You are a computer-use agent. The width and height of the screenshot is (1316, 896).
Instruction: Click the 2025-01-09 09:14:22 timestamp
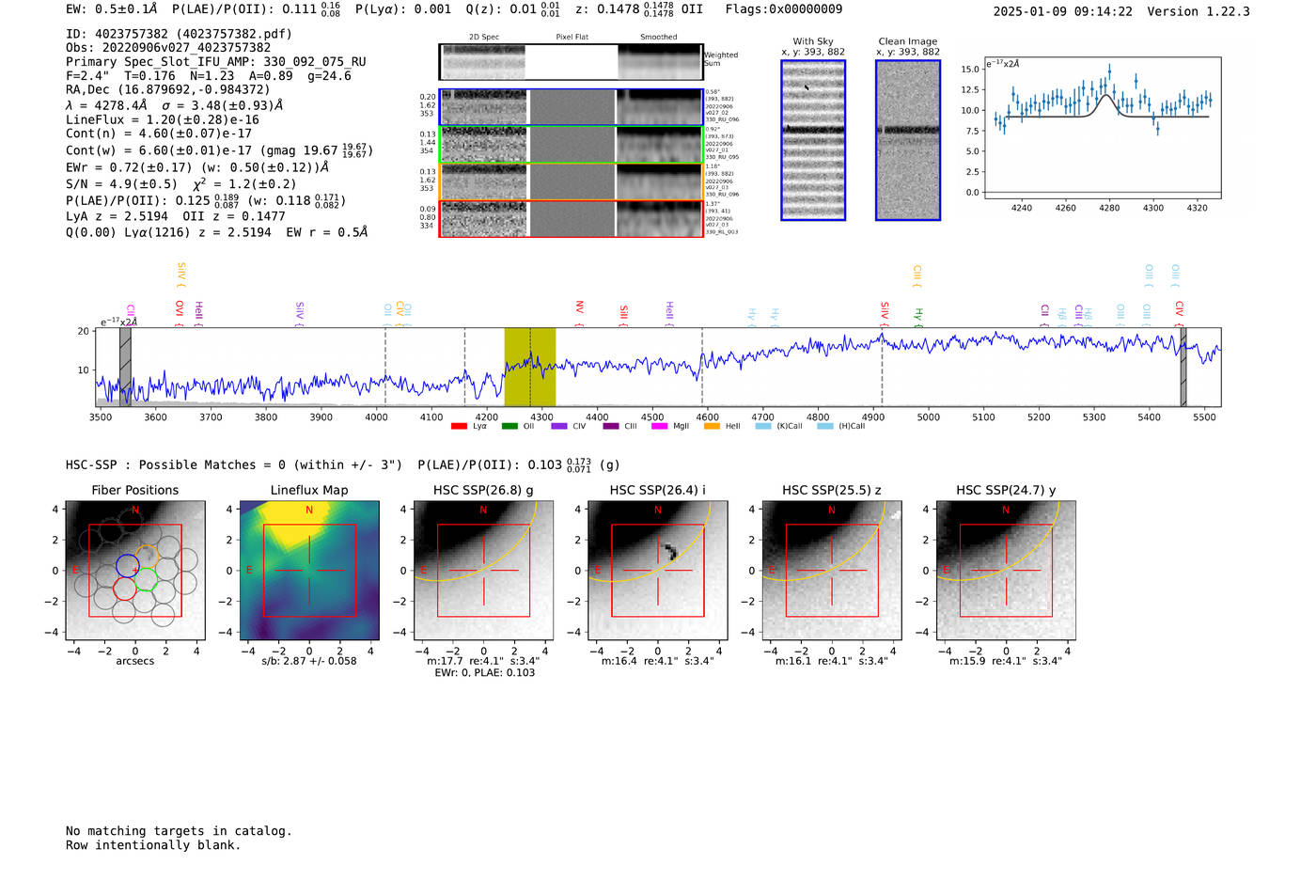pyautogui.click(x=1063, y=11)
